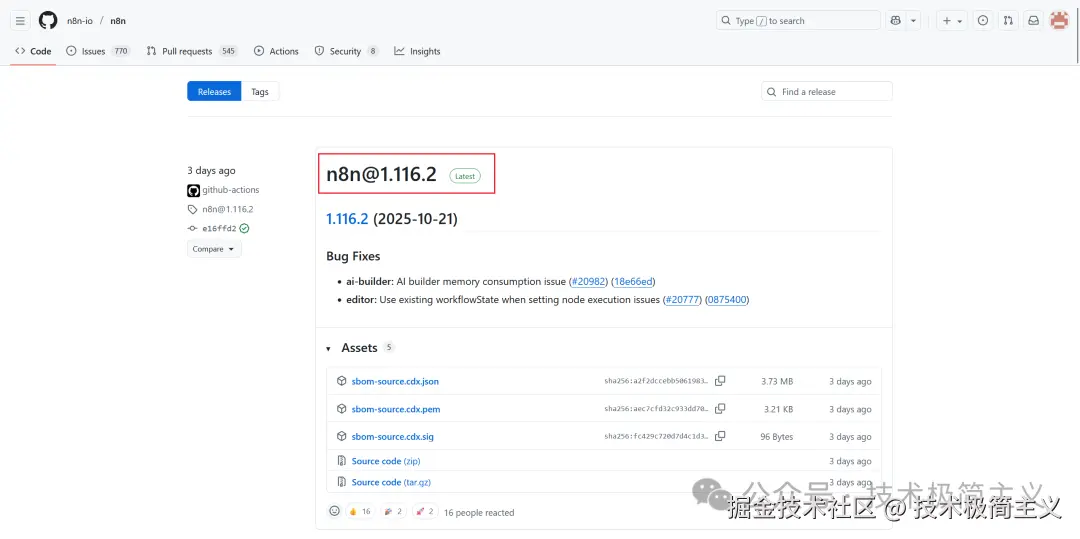Click the '16 people reacted' text
Image resolution: width=1080 pixels, height=539 pixels.
(x=479, y=512)
